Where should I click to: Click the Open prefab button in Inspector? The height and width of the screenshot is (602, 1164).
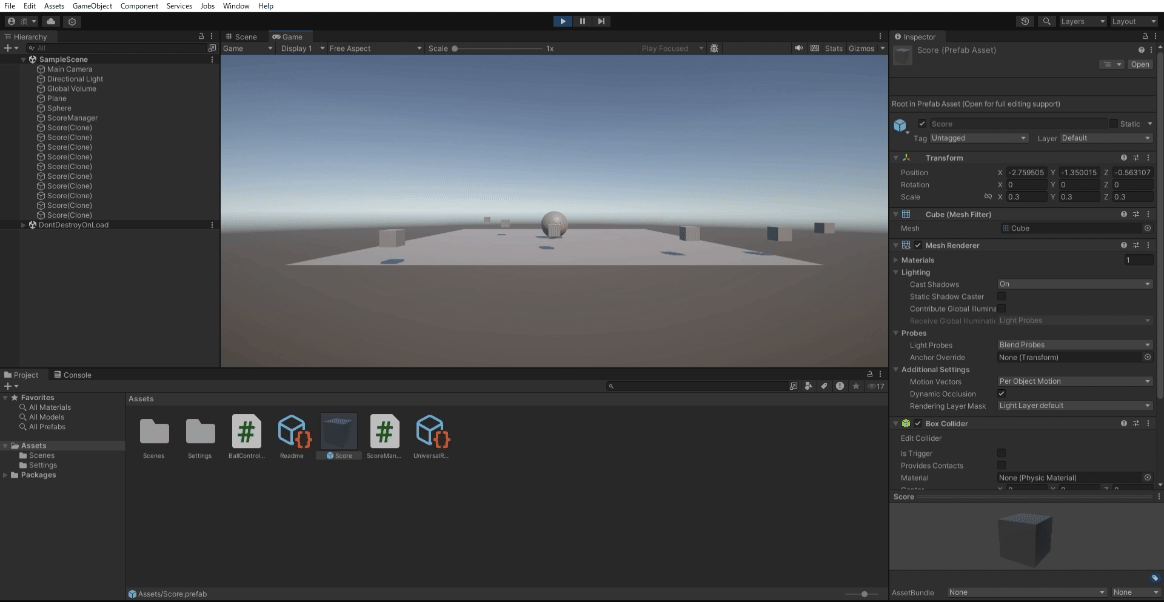[x=1140, y=64]
